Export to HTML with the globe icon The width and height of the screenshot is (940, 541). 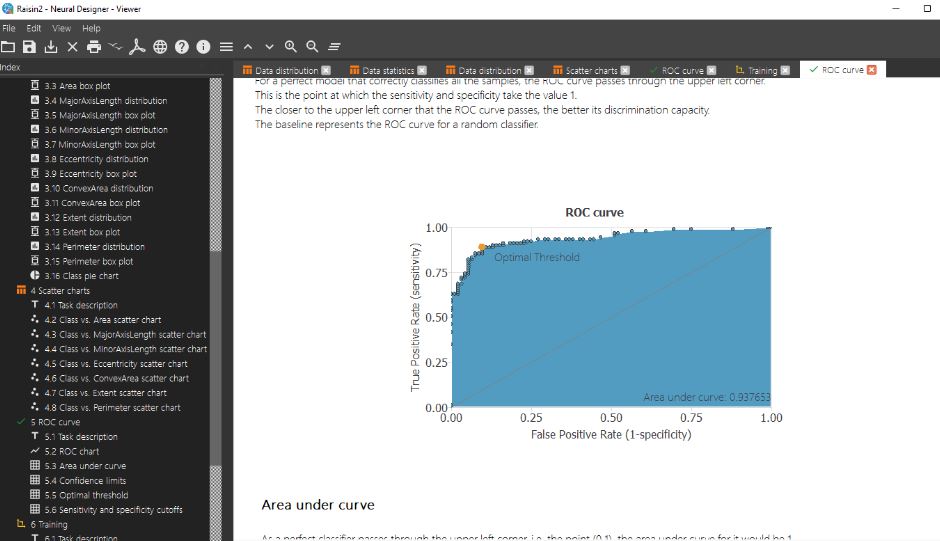pyautogui.click(x=160, y=46)
